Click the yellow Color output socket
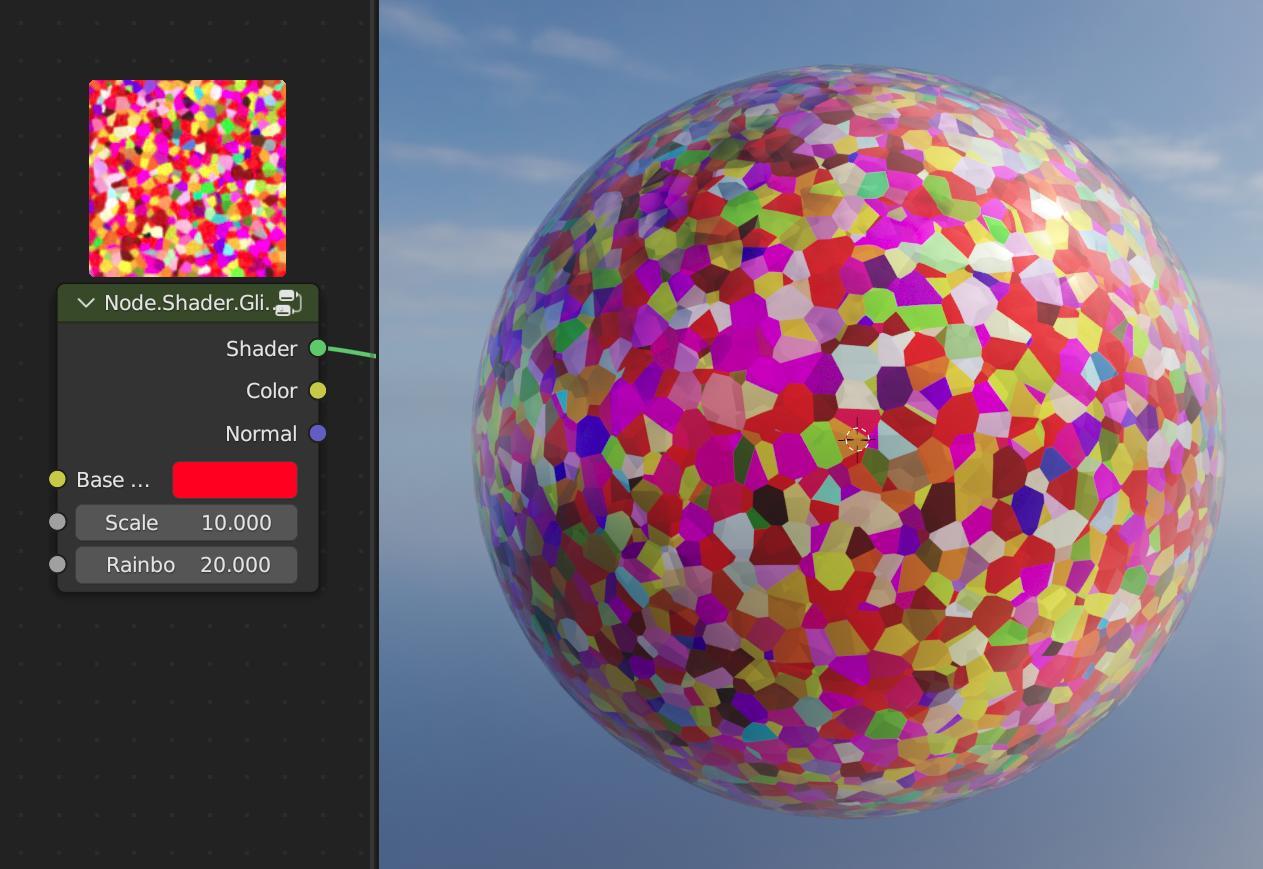Image resolution: width=1263 pixels, height=869 pixels. [318, 391]
